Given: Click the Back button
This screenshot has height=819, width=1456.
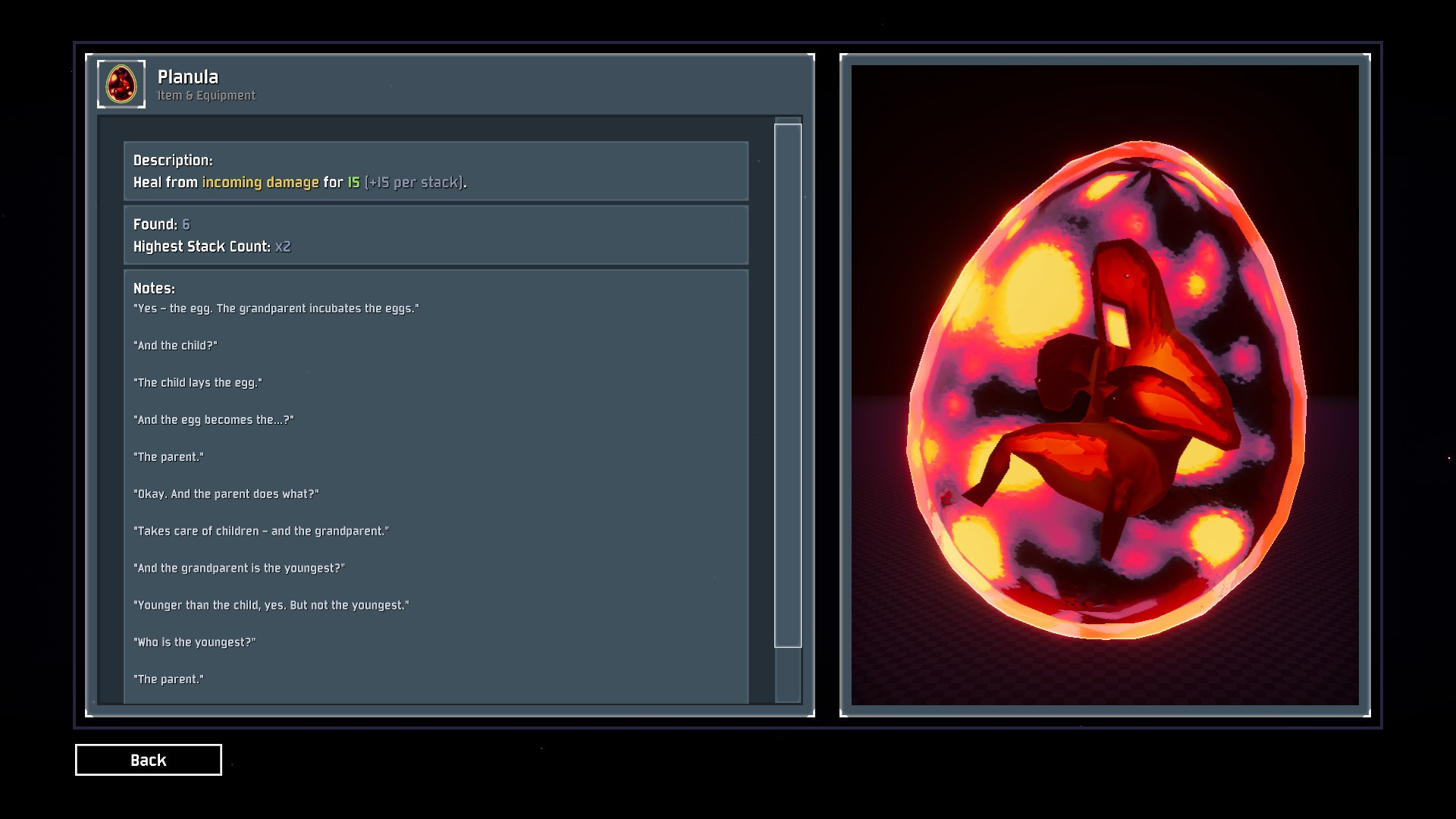Looking at the screenshot, I should pyautogui.click(x=148, y=760).
